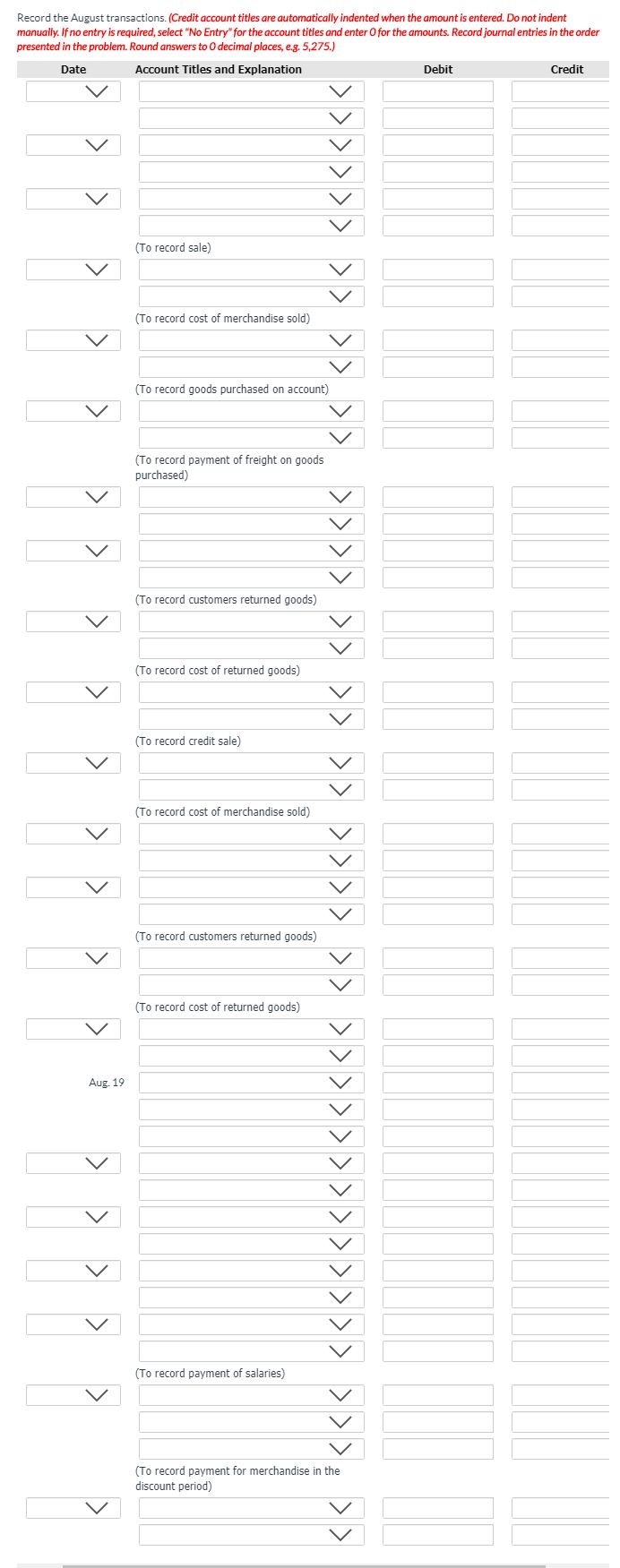Open the first Date dropdown
The height and width of the screenshot is (1568, 620).
click(73, 90)
